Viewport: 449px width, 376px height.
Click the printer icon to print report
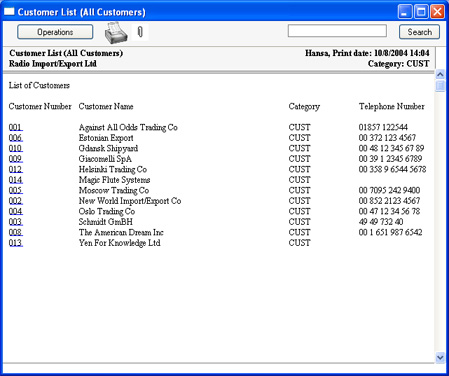point(116,33)
